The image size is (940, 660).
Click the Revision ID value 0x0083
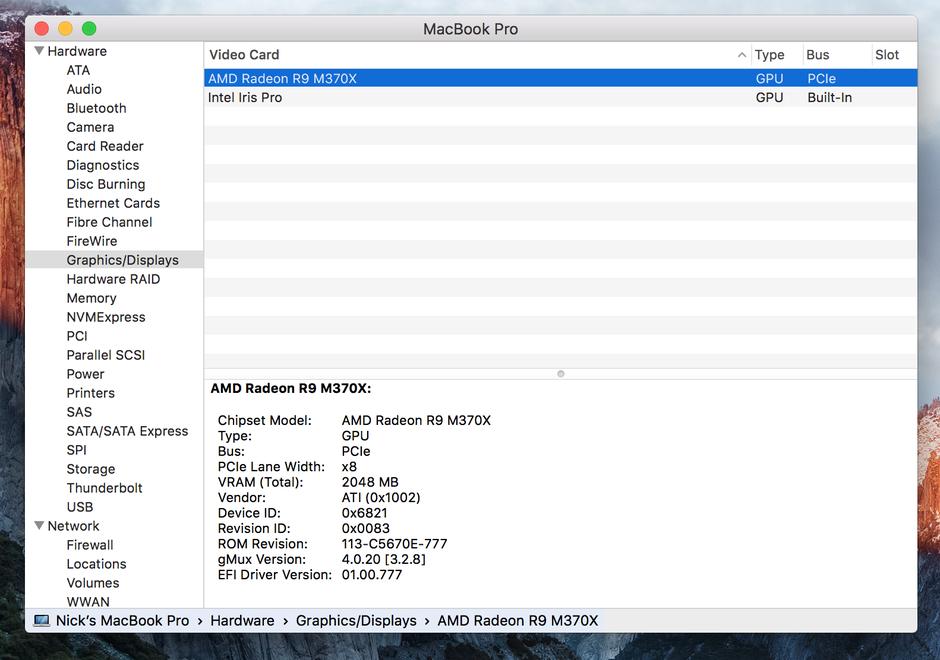pos(366,529)
